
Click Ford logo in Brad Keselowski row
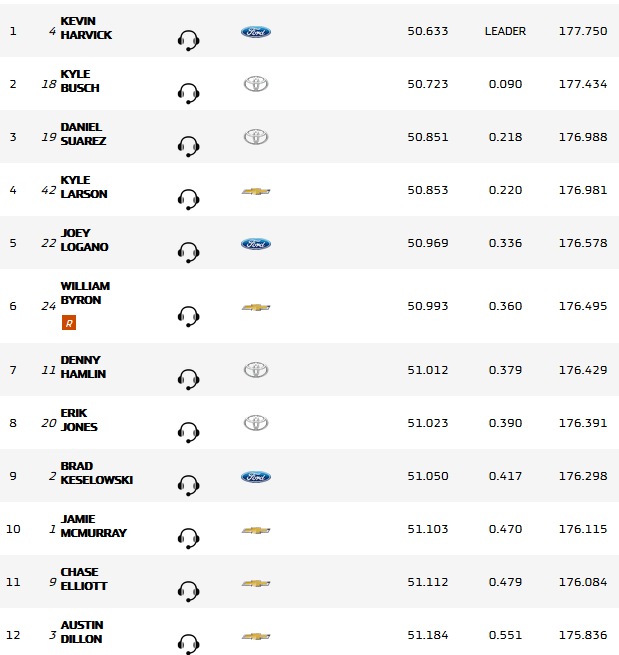click(x=256, y=477)
